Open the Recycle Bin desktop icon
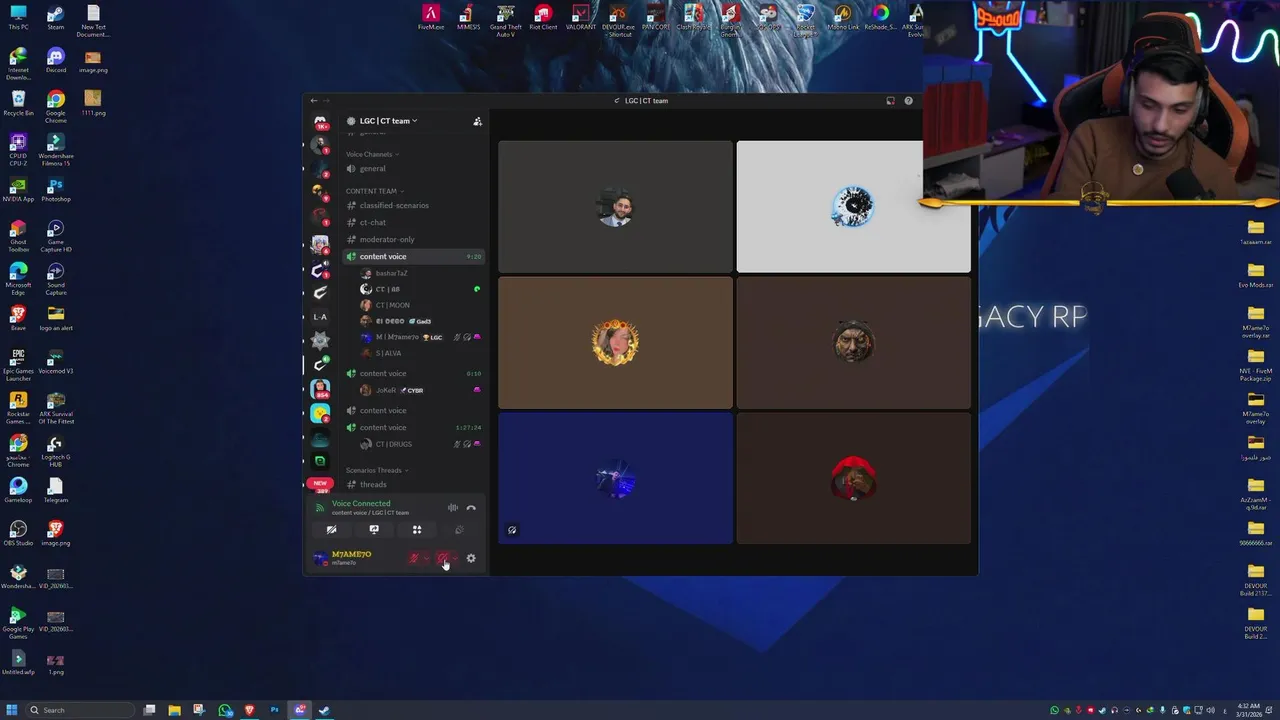 (x=18, y=104)
